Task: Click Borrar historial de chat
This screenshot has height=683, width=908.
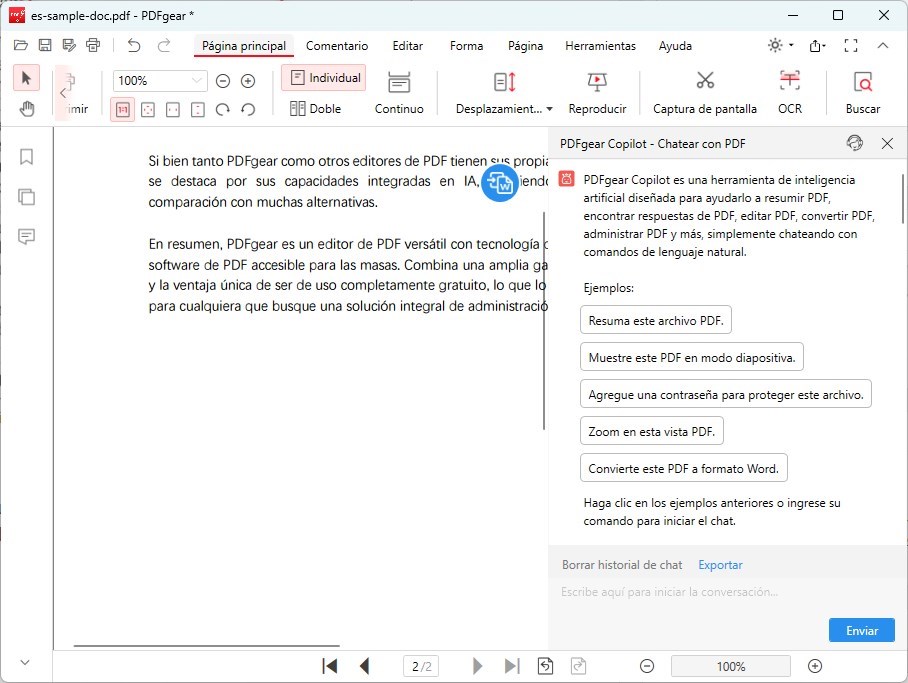Action: click(x=622, y=565)
